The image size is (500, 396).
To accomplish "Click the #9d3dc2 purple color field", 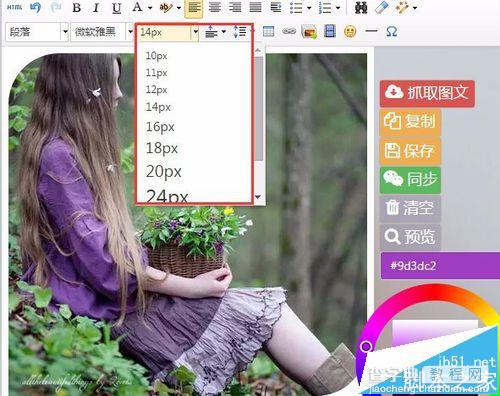I will pos(440,266).
